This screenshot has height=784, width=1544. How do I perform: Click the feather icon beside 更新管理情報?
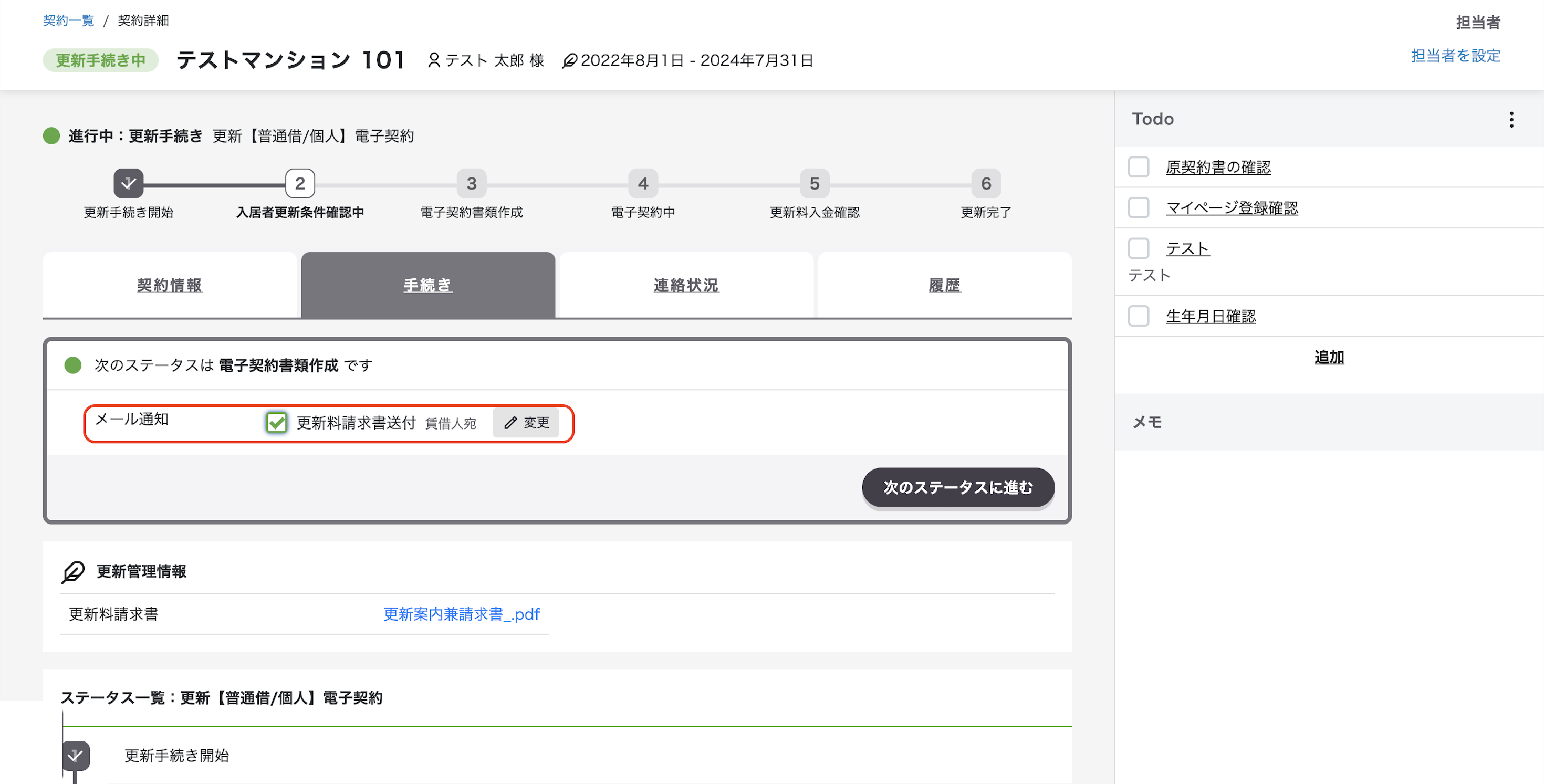pos(73,571)
